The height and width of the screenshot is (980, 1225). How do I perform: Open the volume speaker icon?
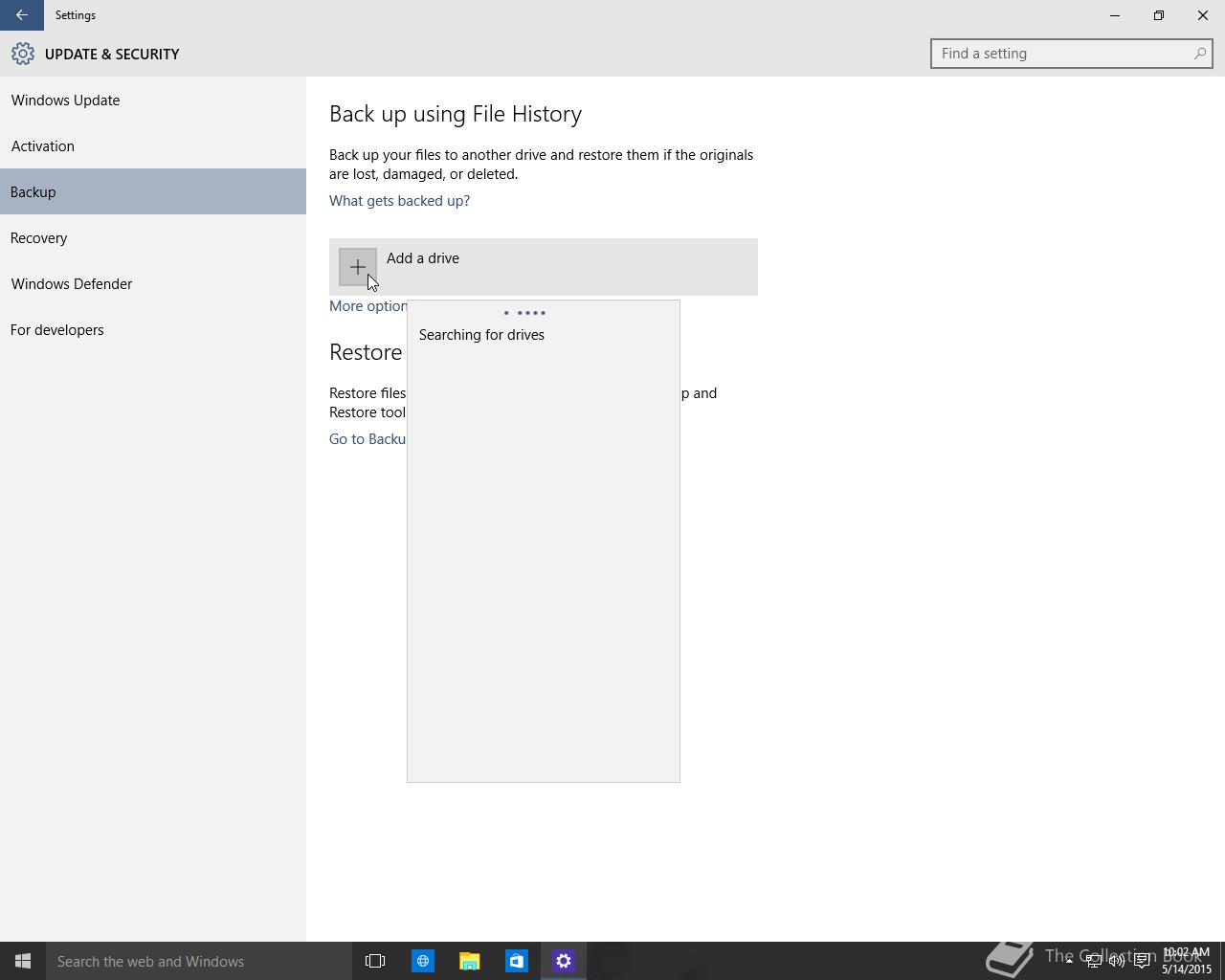pos(1117,961)
